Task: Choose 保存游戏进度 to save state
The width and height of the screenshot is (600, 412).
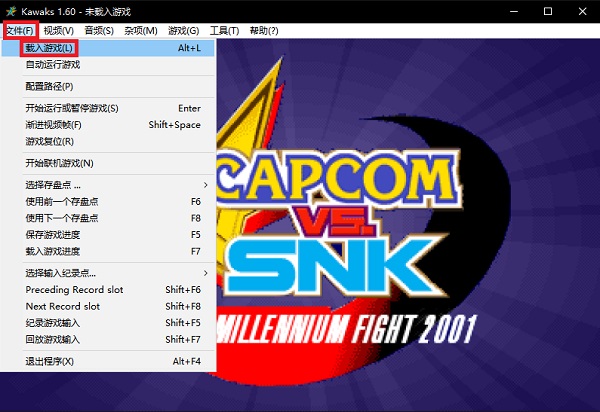Action: [108, 234]
